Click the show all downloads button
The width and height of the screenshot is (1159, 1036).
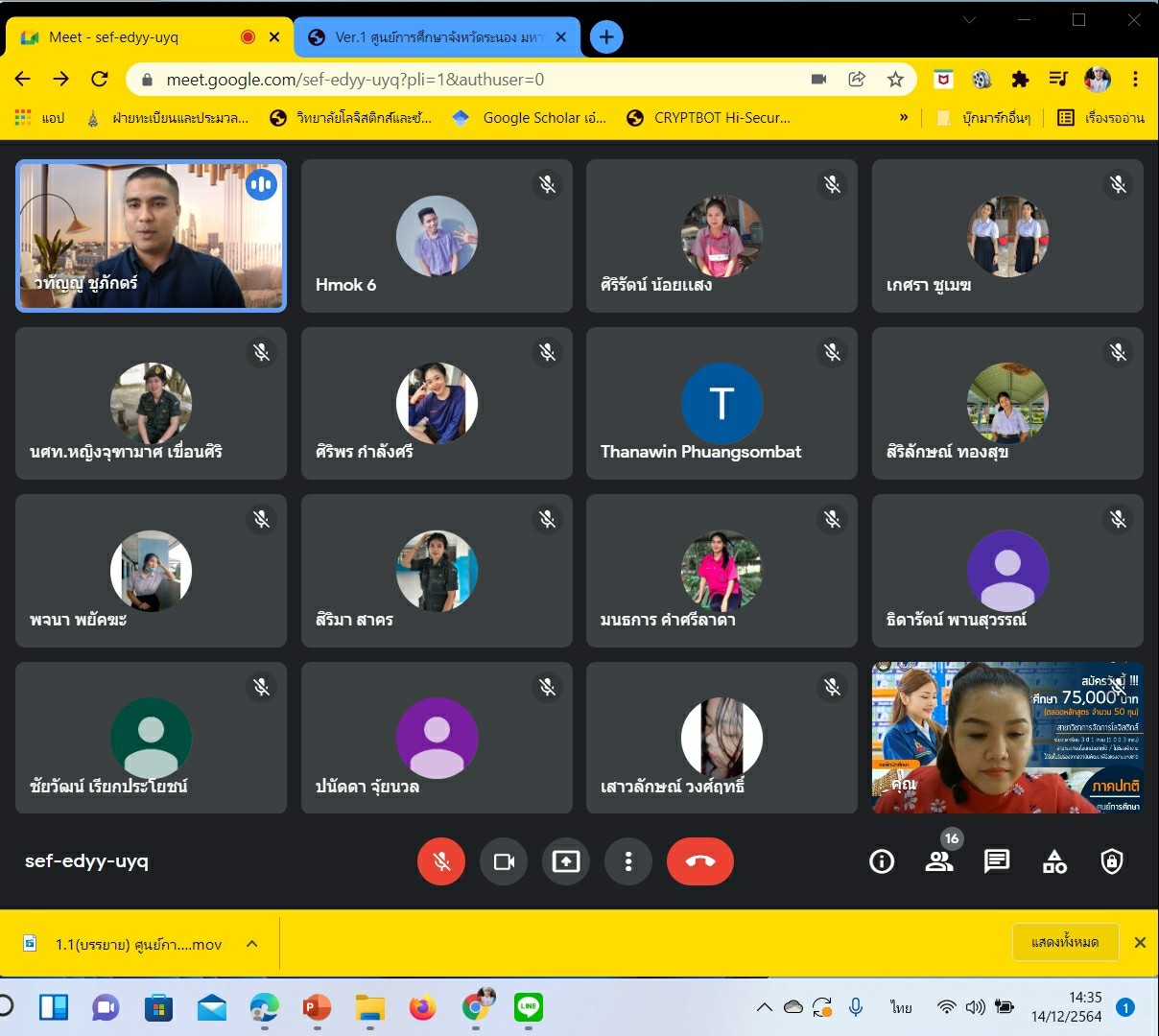[x=1065, y=942]
